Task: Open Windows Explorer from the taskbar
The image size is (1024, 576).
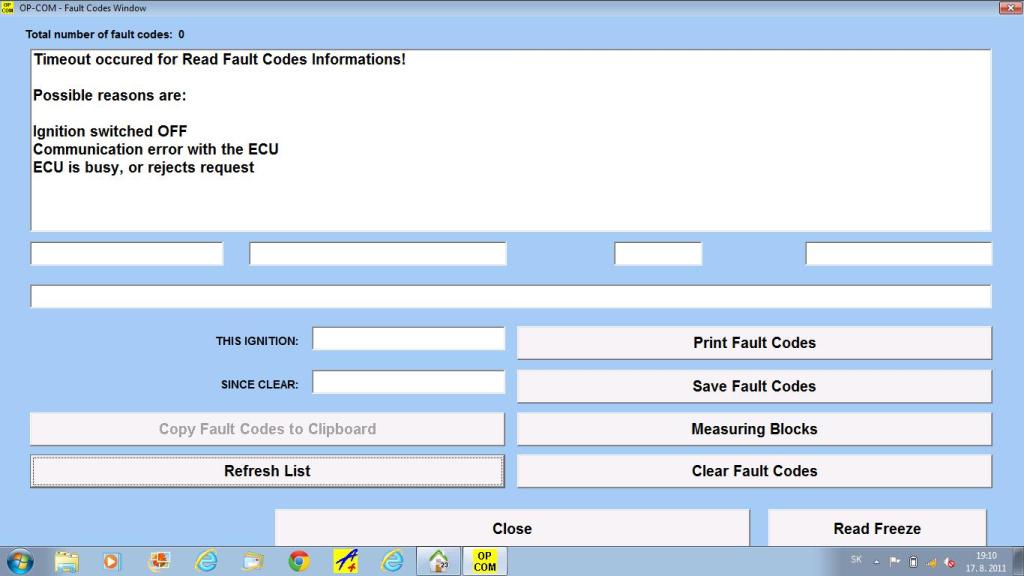Action: (x=67, y=561)
